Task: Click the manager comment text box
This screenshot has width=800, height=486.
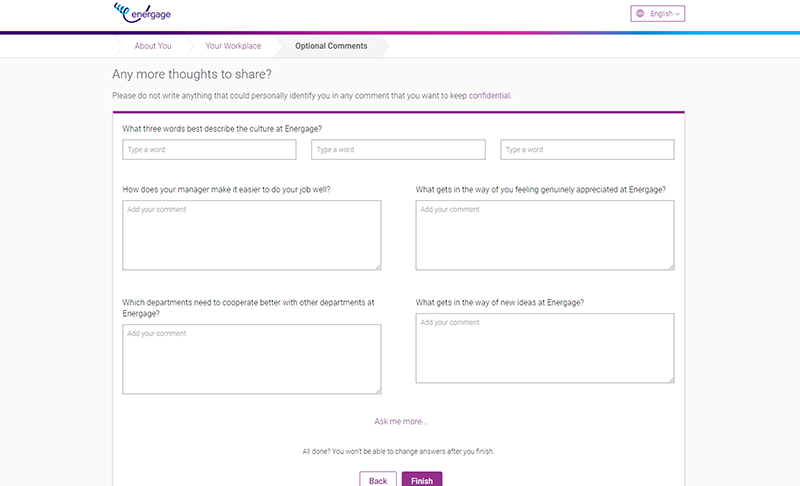Action: [x=252, y=235]
